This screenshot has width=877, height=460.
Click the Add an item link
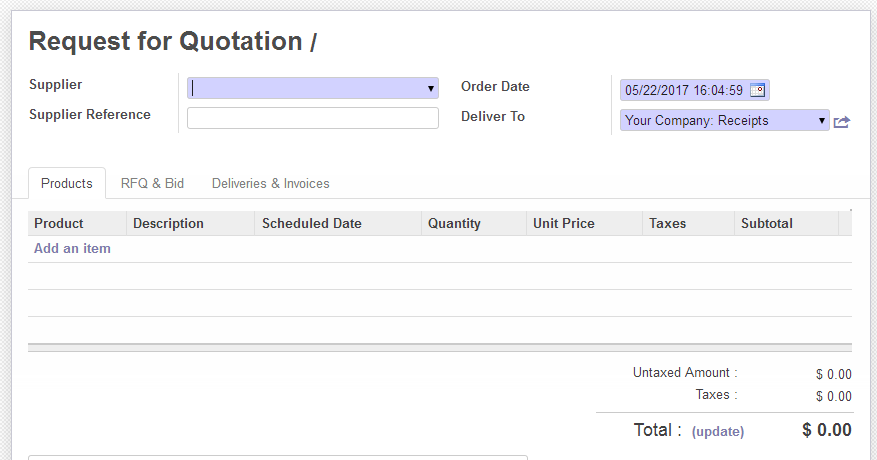(x=72, y=248)
